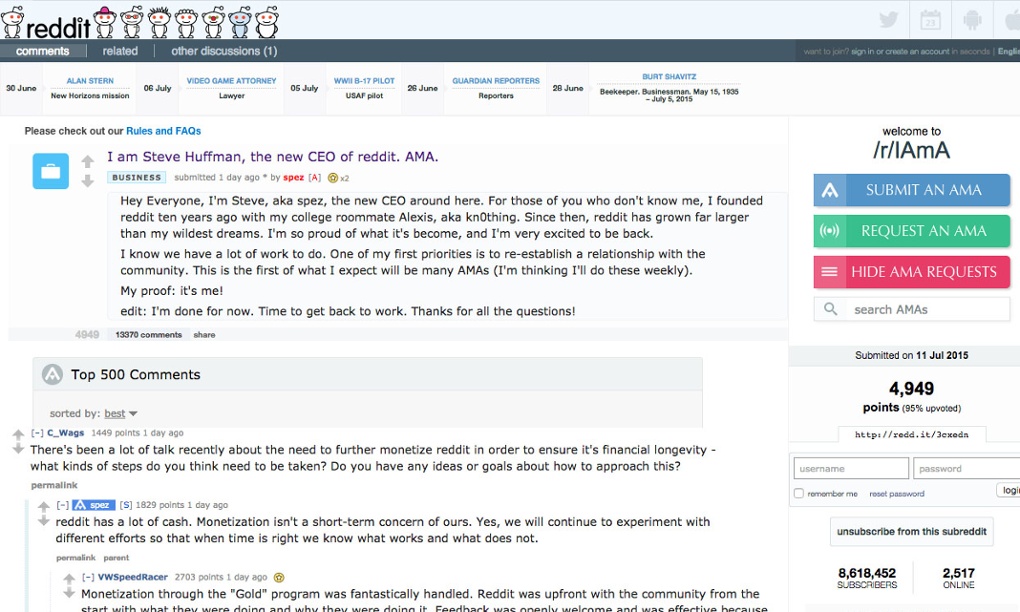The image size is (1020, 612).
Task: Click the BUSINESS flair tag
Action: coord(137,178)
